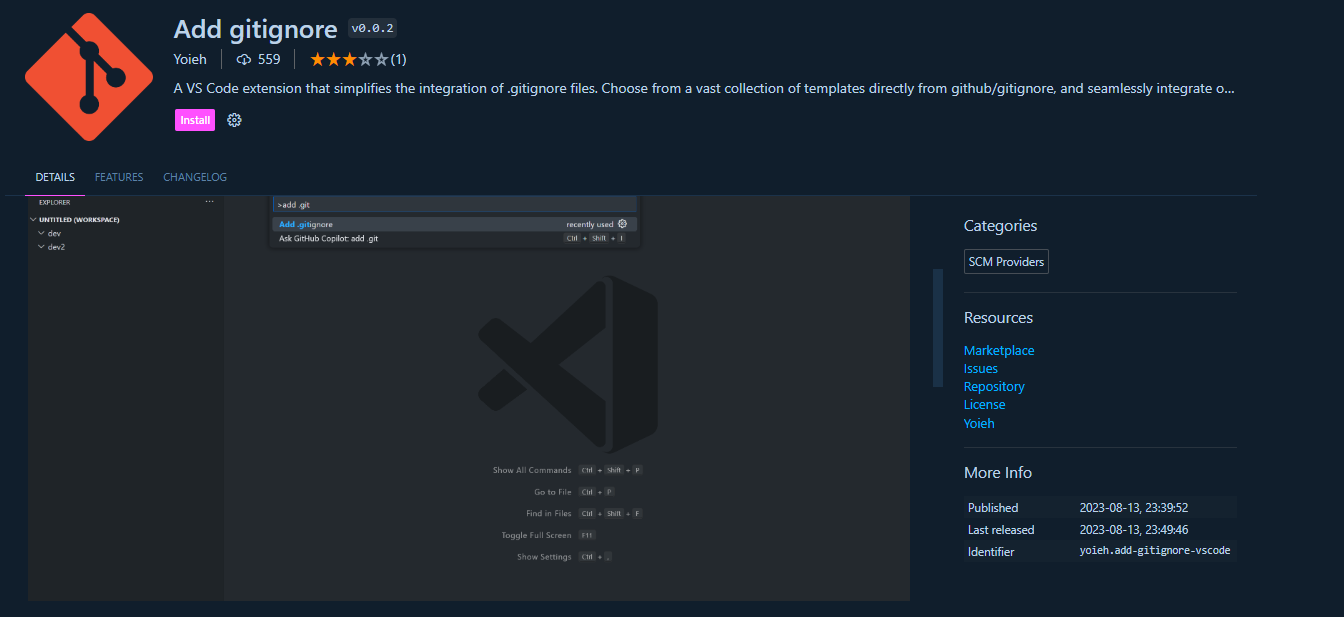The height and width of the screenshot is (617, 1344).
Task: Collapse the UNTITLED (WORKSPACE) tree
Action: (x=33, y=219)
